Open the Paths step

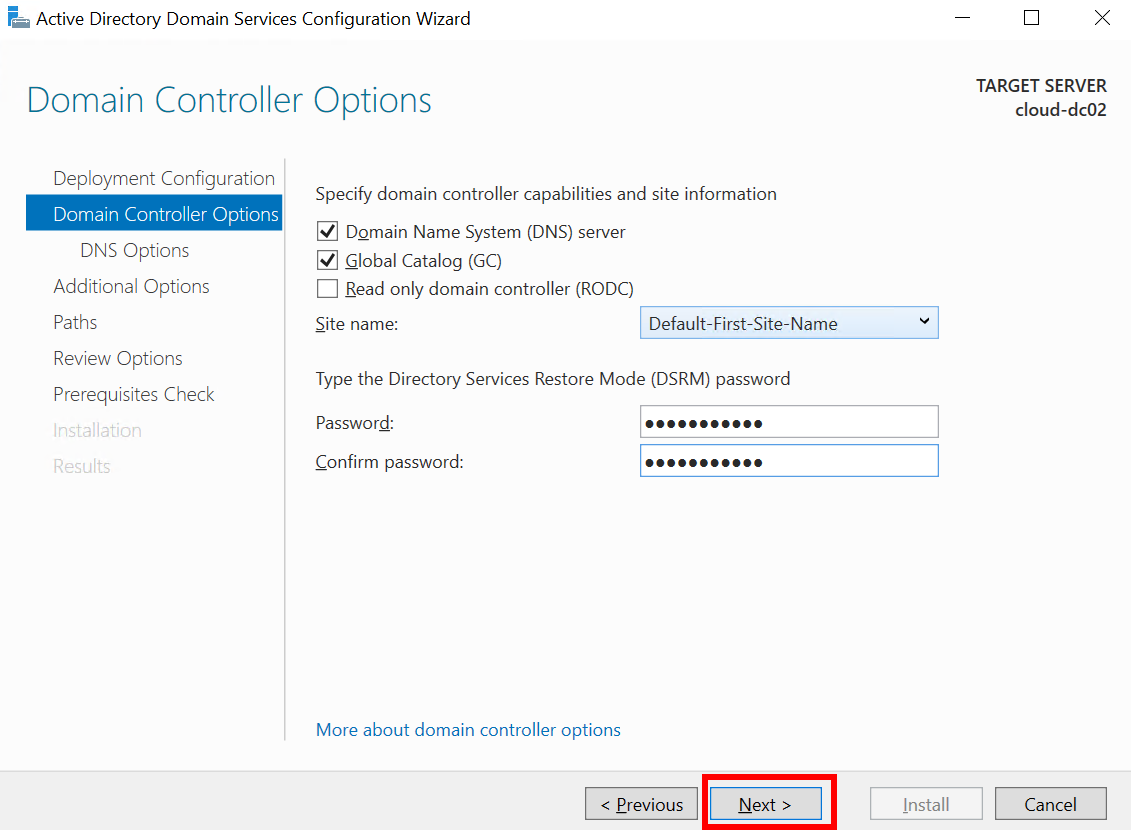click(x=75, y=322)
